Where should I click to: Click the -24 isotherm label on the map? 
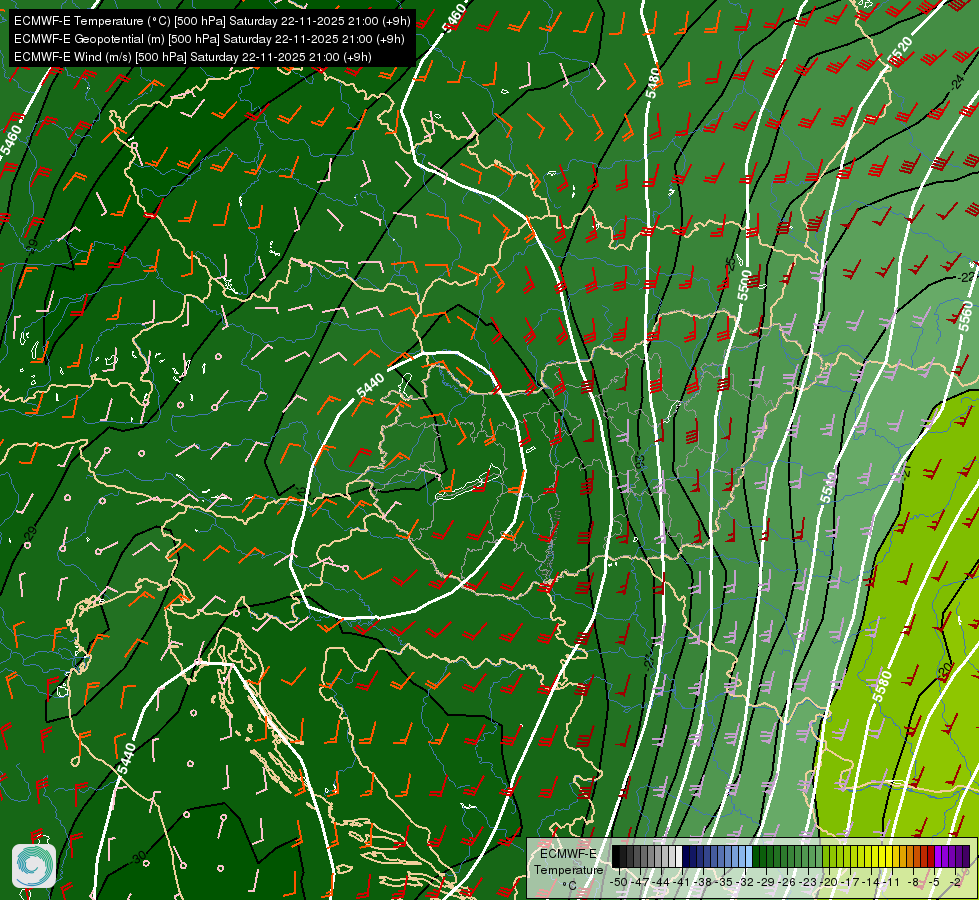(x=959, y=82)
